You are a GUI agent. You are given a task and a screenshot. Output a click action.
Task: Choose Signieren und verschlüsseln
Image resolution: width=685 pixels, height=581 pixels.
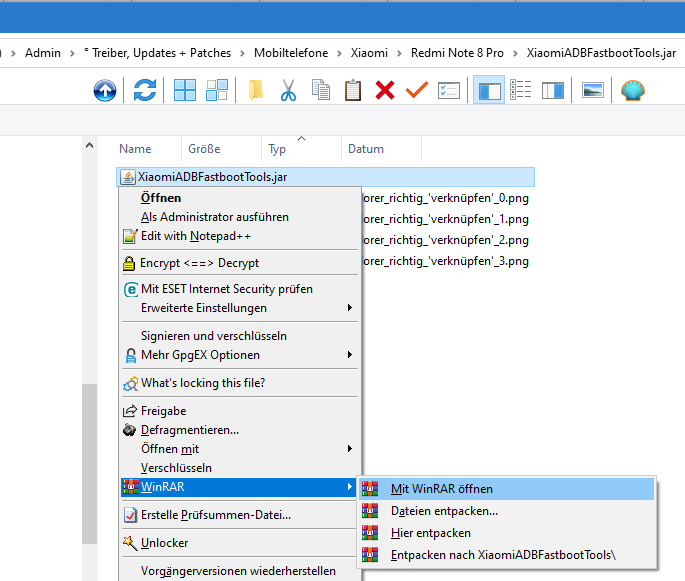click(x=239, y=336)
